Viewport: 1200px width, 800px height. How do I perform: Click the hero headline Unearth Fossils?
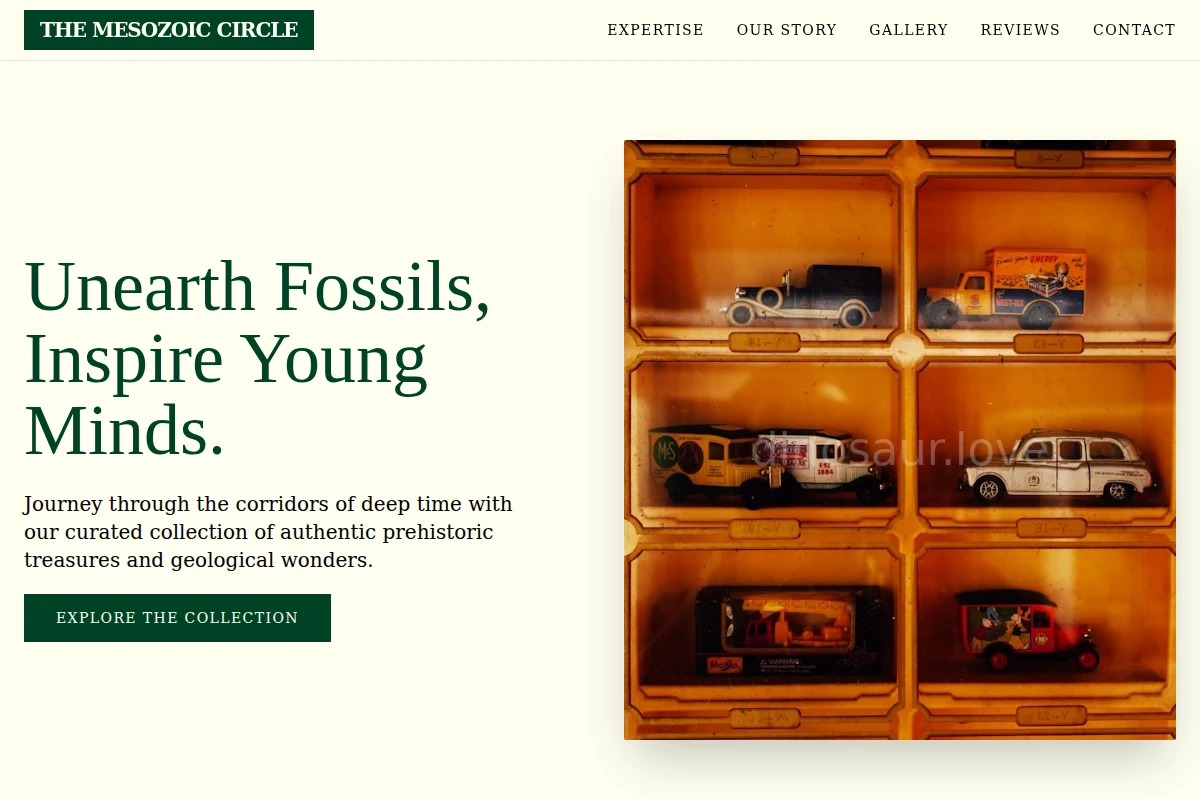click(258, 358)
